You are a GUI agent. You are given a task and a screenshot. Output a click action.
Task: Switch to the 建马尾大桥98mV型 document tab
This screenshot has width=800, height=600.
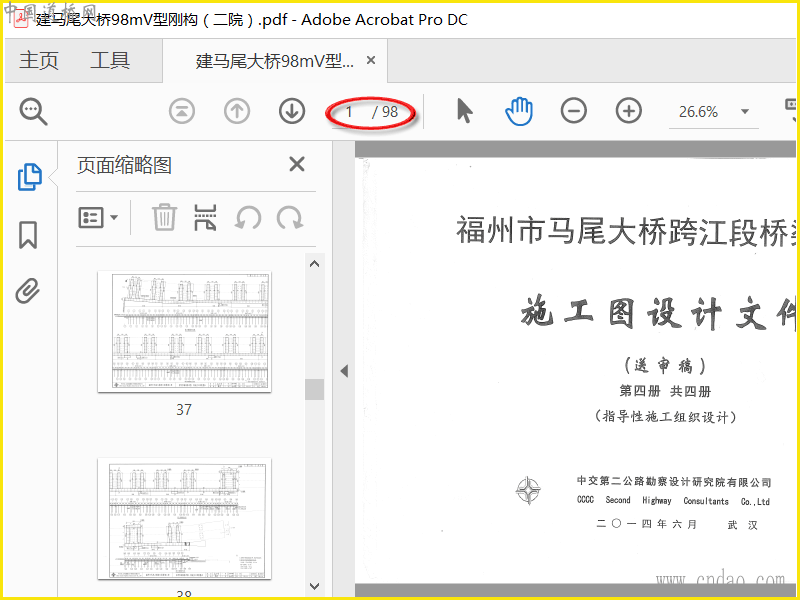click(274, 61)
